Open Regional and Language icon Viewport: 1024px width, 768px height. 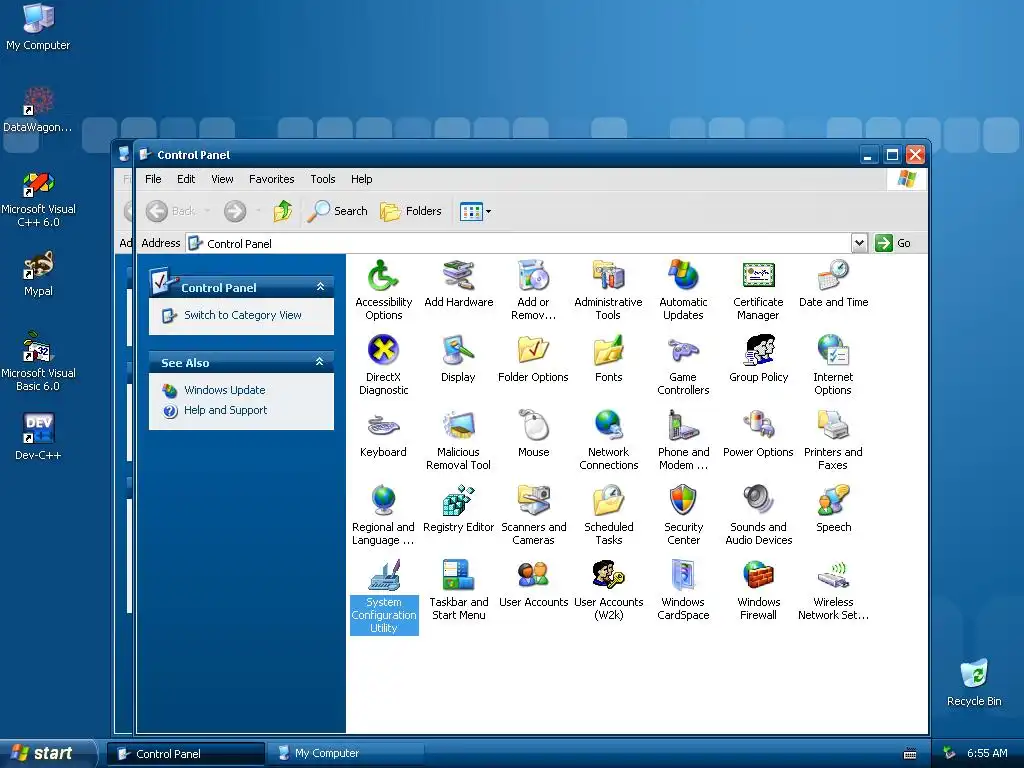383,515
